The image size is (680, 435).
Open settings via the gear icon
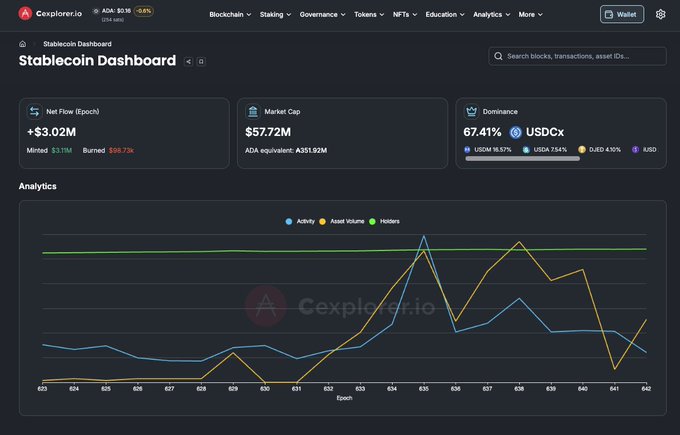click(660, 14)
